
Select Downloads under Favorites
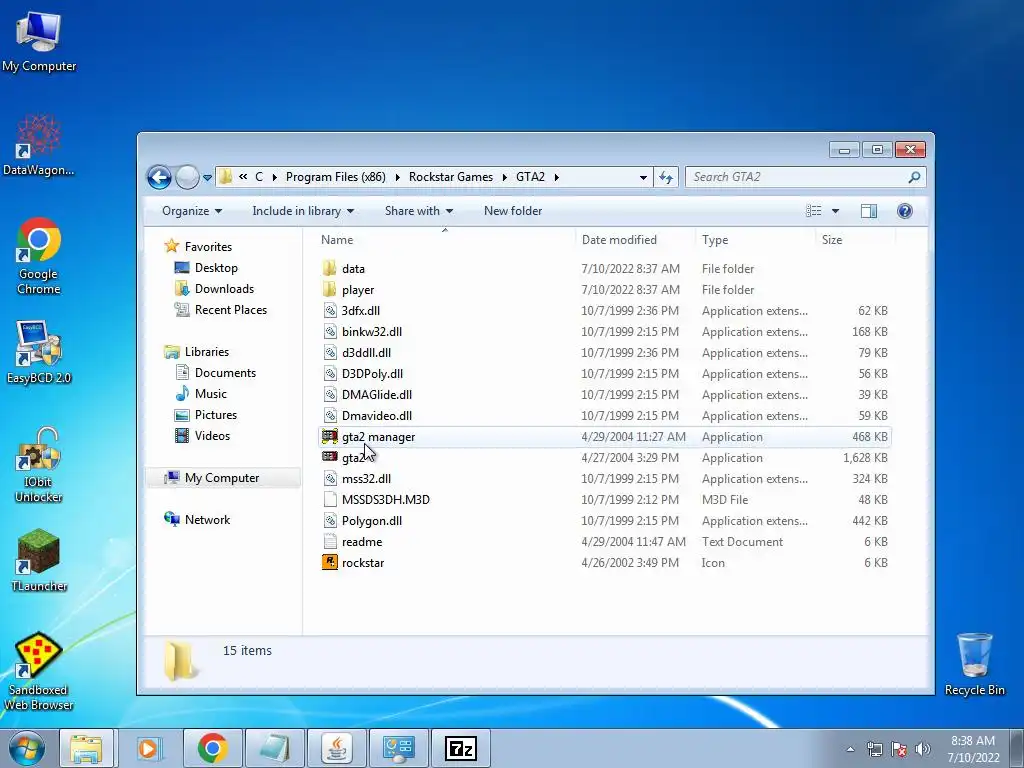[224, 289]
